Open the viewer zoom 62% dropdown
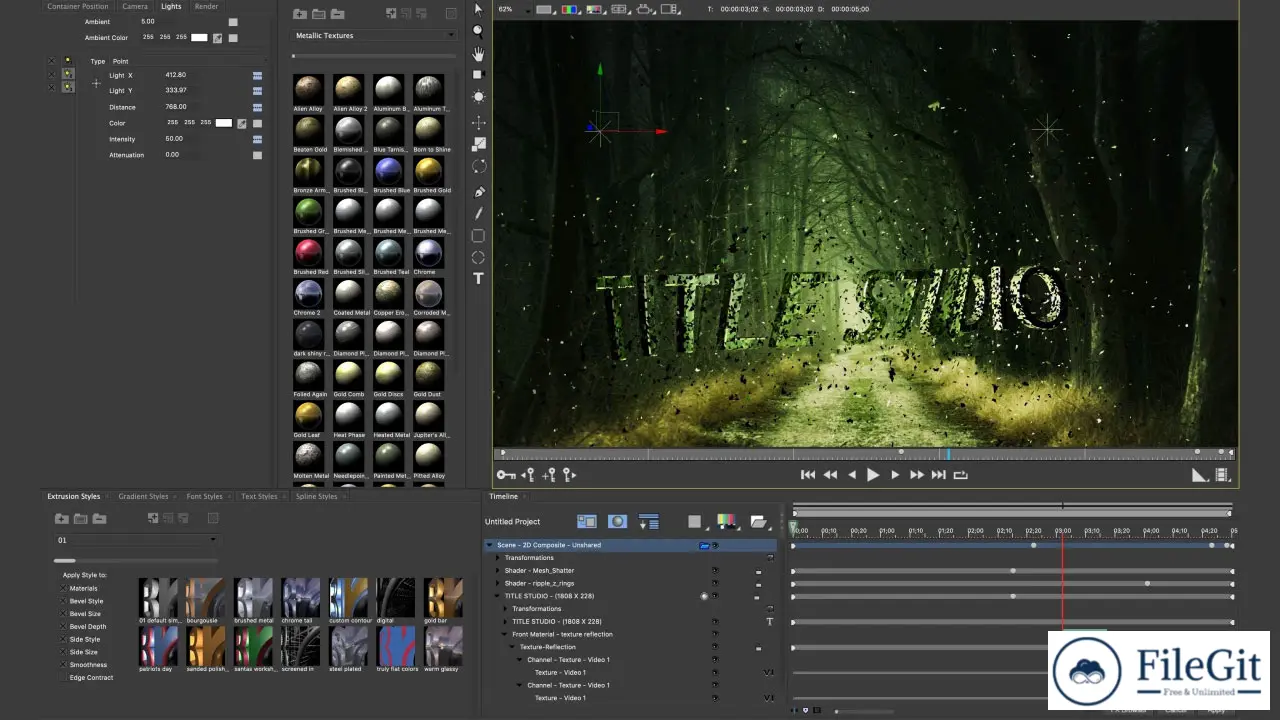The height and width of the screenshot is (720, 1280). pos(513,9)
